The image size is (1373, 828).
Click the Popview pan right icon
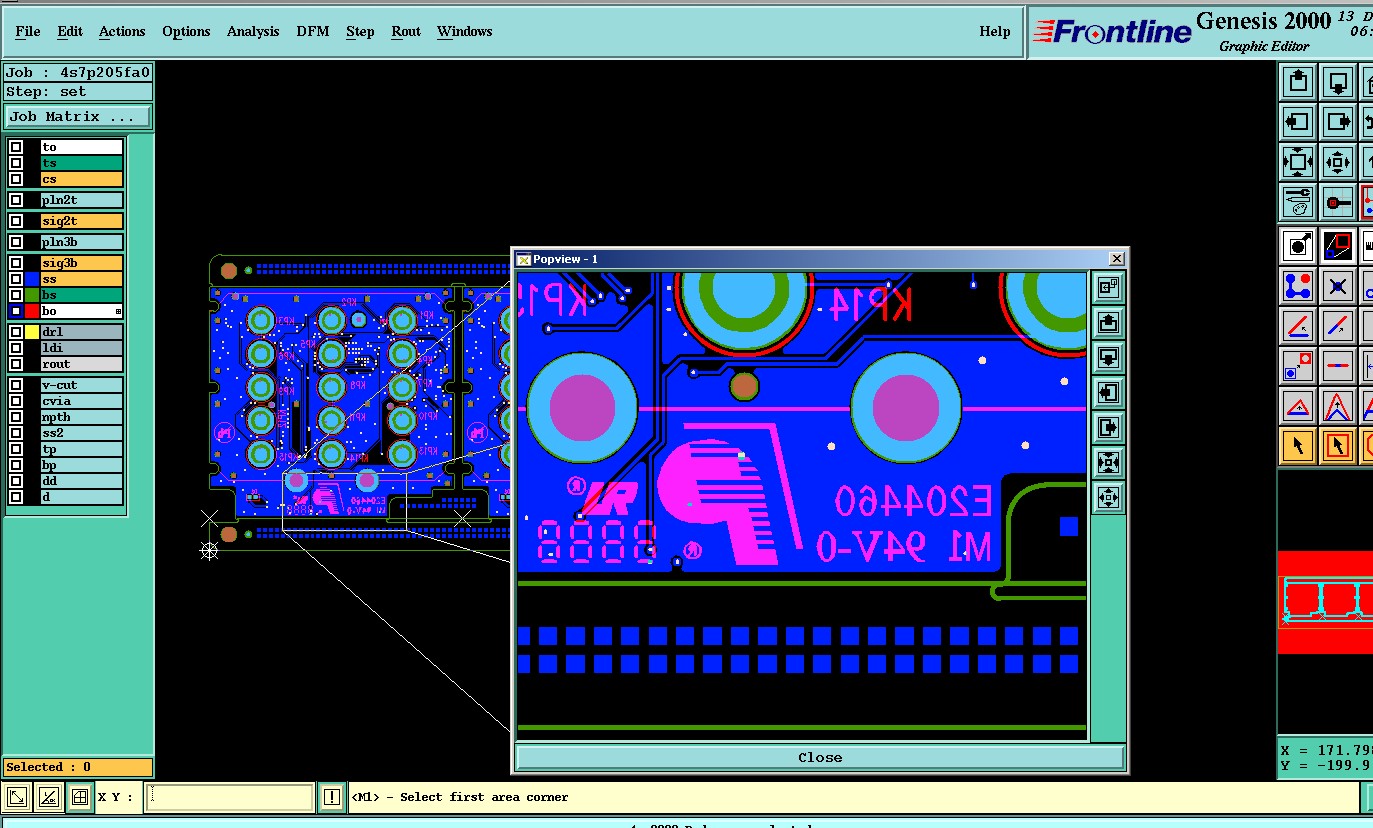point(1108,428)
